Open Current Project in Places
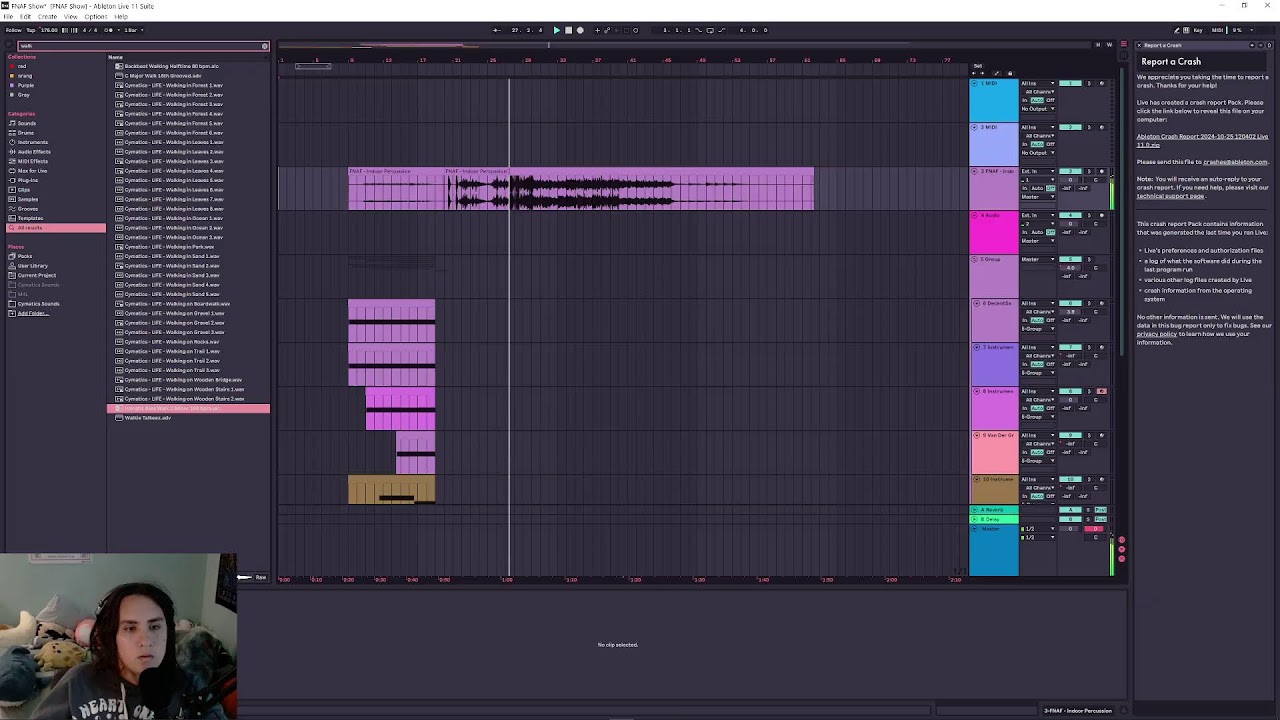 [36, 275]
